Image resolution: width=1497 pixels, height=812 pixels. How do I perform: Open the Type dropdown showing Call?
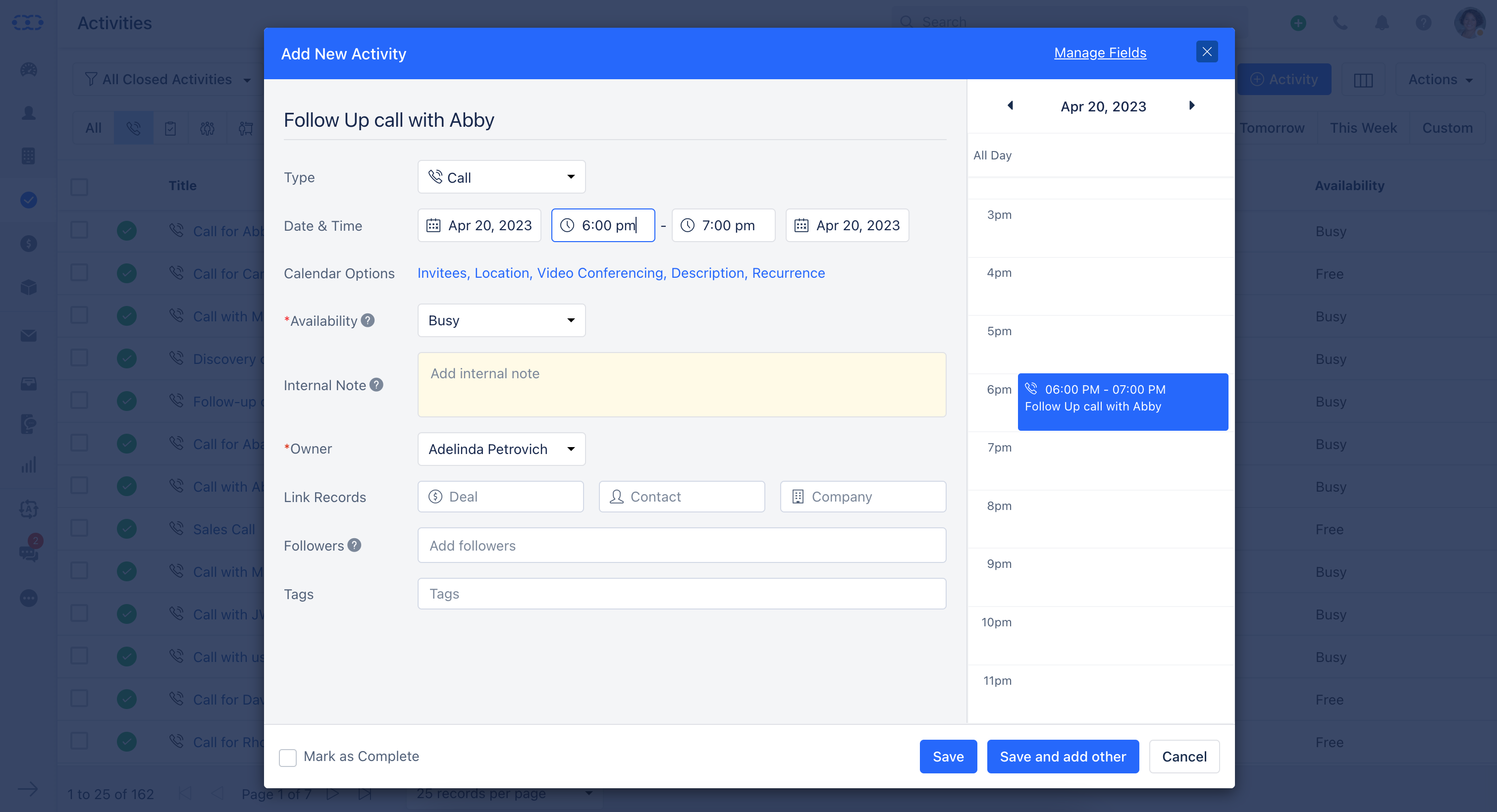coord(501,177)
